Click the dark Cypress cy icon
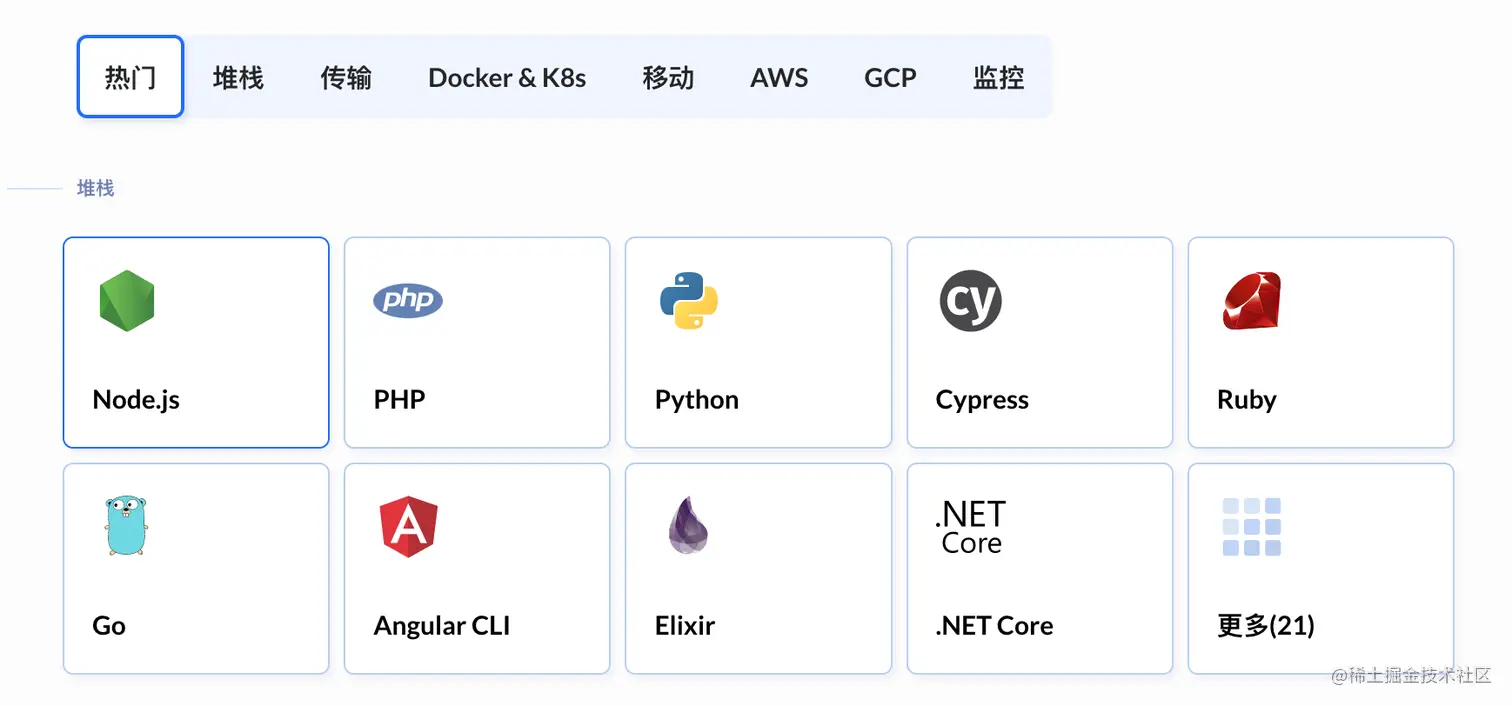1512x706 pixels. click(970, 300)
